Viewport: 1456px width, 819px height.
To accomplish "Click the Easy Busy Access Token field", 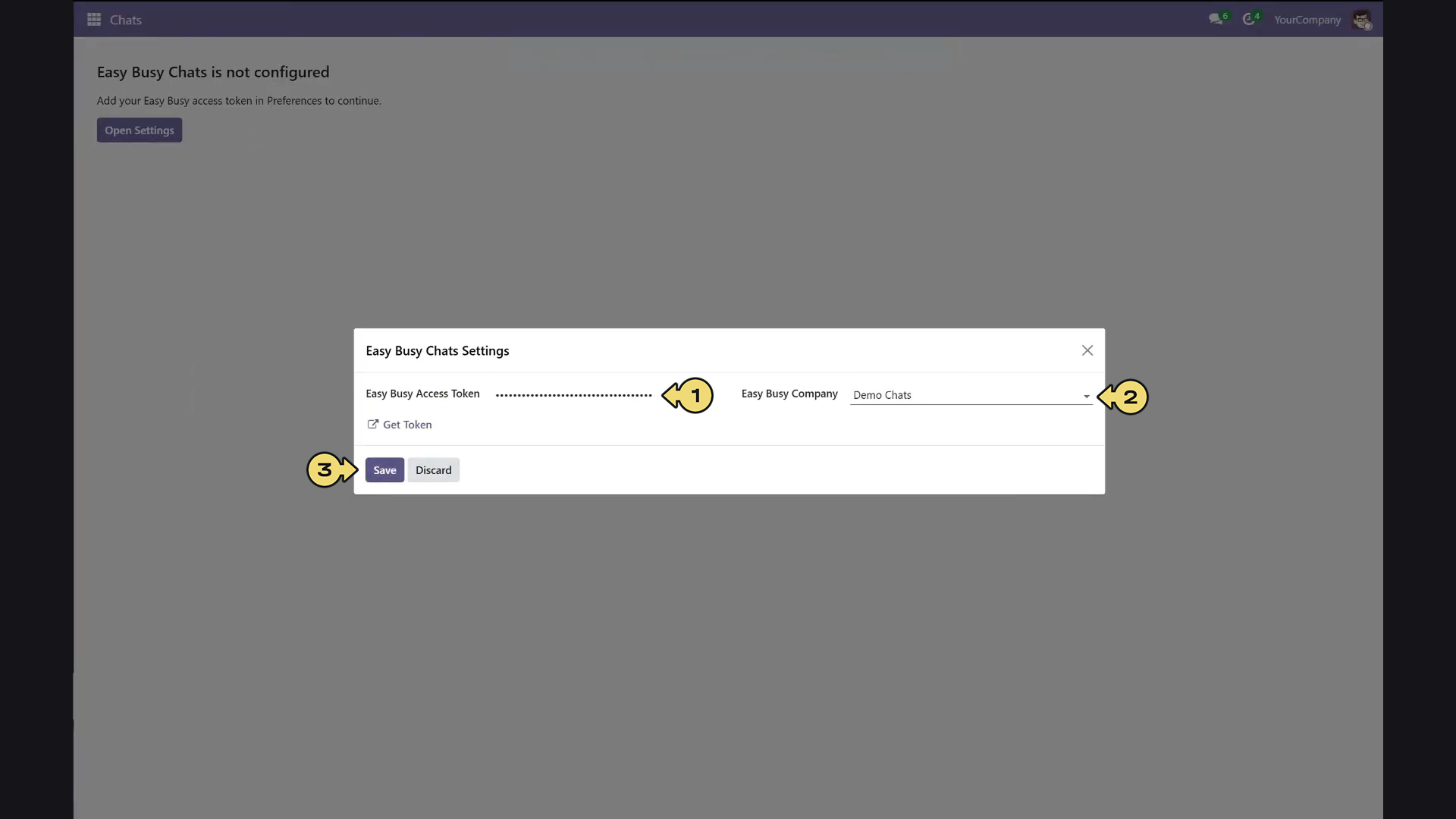I will (x=574, y=394).
